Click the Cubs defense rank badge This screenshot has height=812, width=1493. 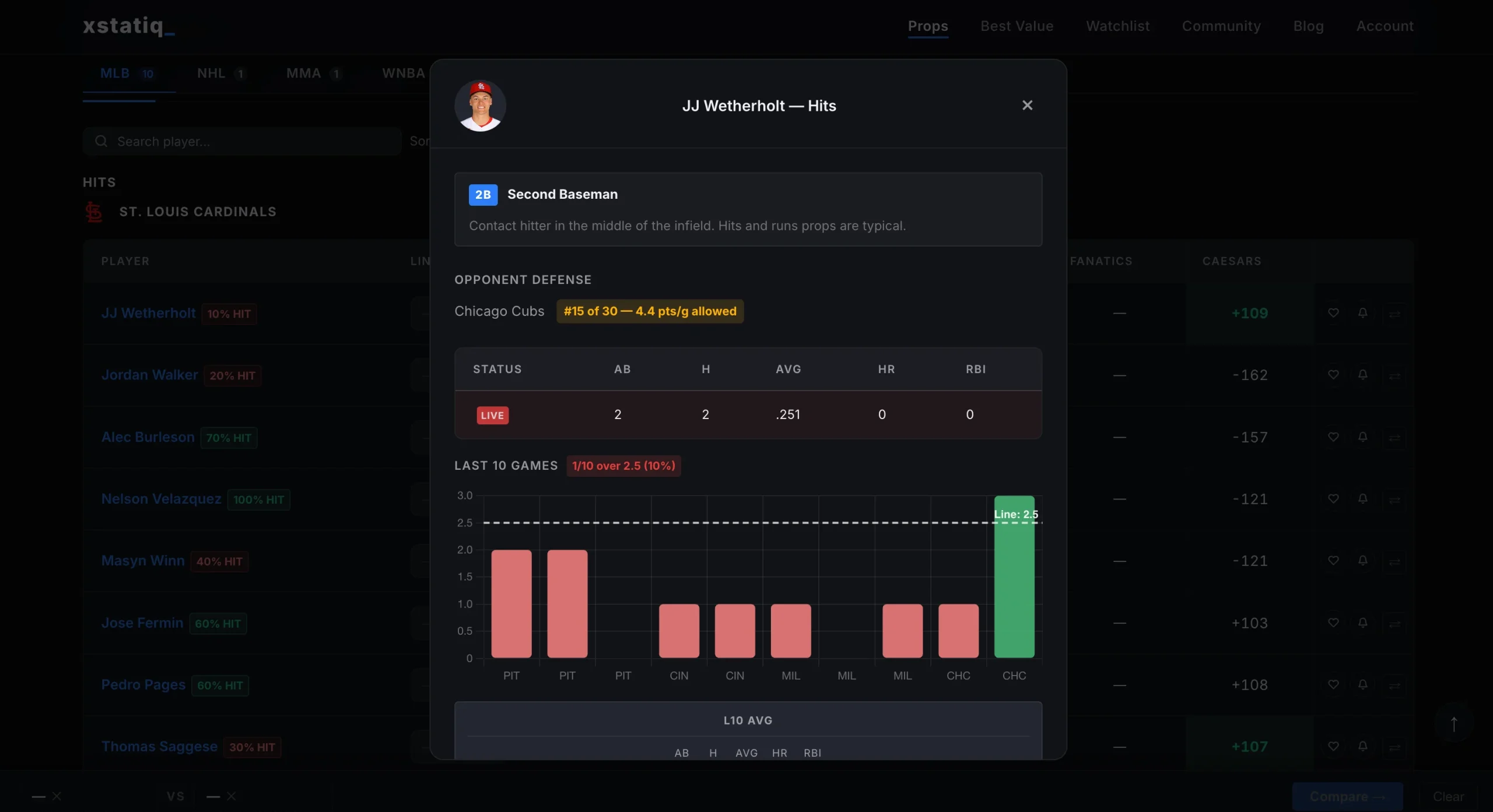650,311
